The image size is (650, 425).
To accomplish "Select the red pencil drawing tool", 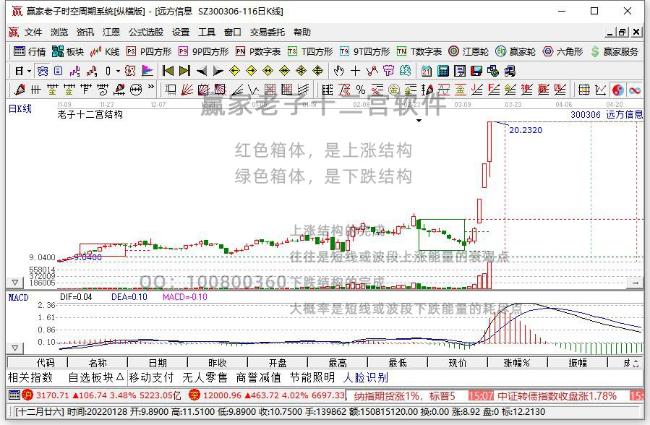I will pyautogui.click(x=19, y=89).
